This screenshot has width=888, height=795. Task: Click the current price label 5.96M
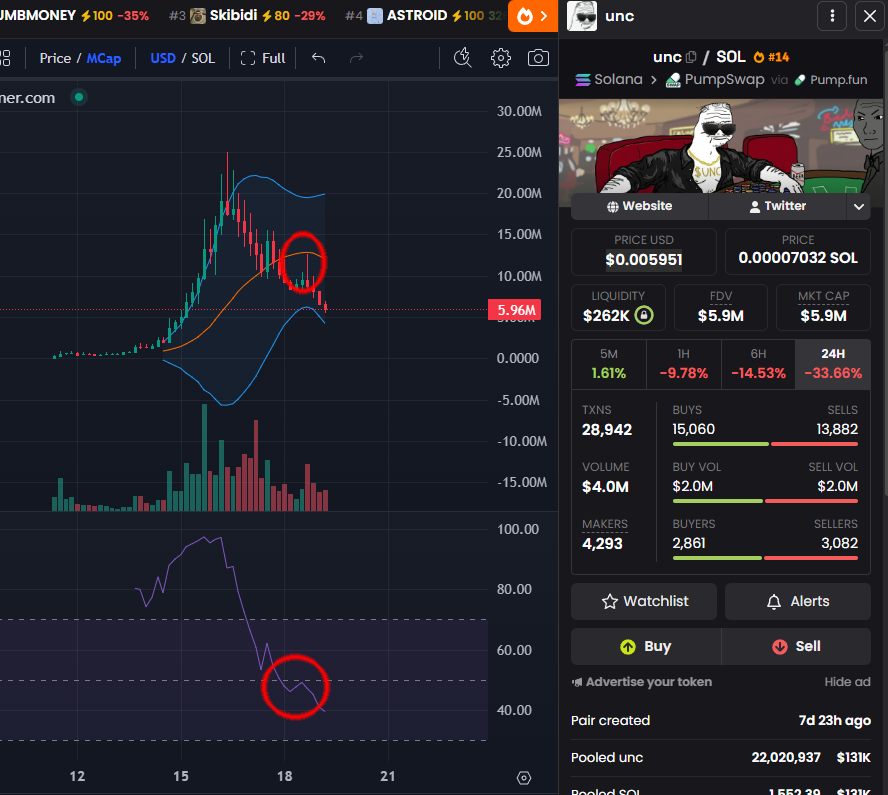[x=514, y=310]
